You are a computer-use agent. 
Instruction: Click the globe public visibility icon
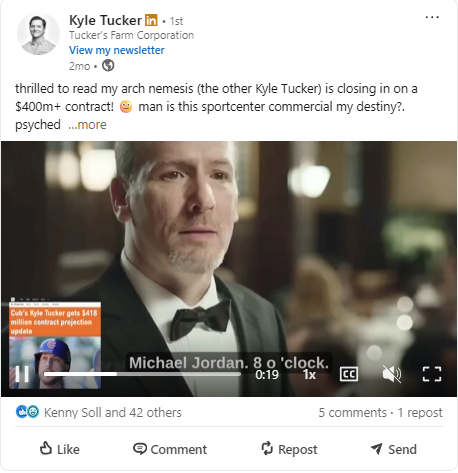(x=108, y=66)
